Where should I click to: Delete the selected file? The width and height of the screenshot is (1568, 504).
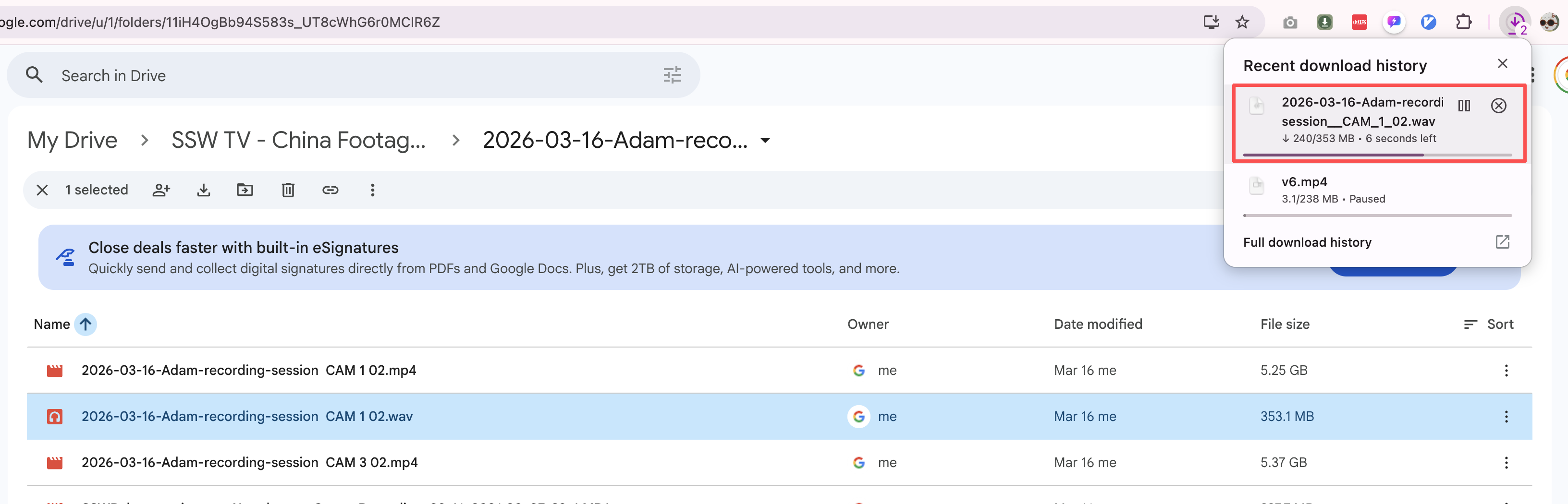[x=288, y=190]
